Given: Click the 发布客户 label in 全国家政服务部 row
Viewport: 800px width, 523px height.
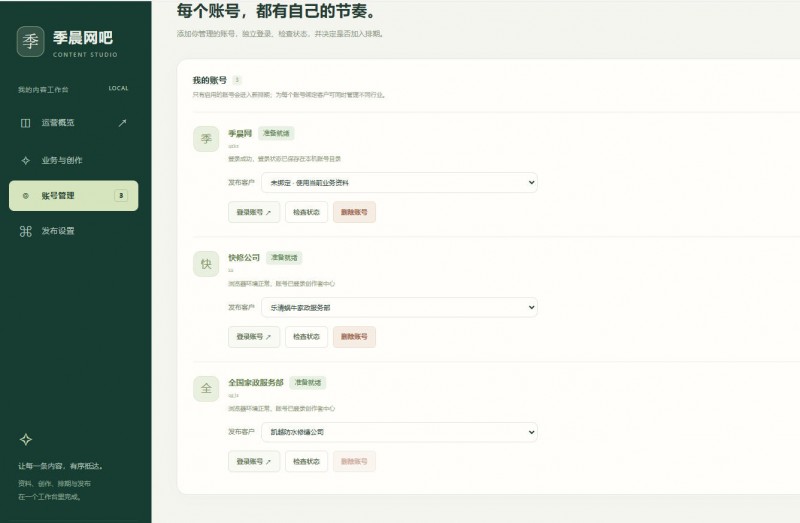Looking at the screenshot, I should click(x=241, y=432).
